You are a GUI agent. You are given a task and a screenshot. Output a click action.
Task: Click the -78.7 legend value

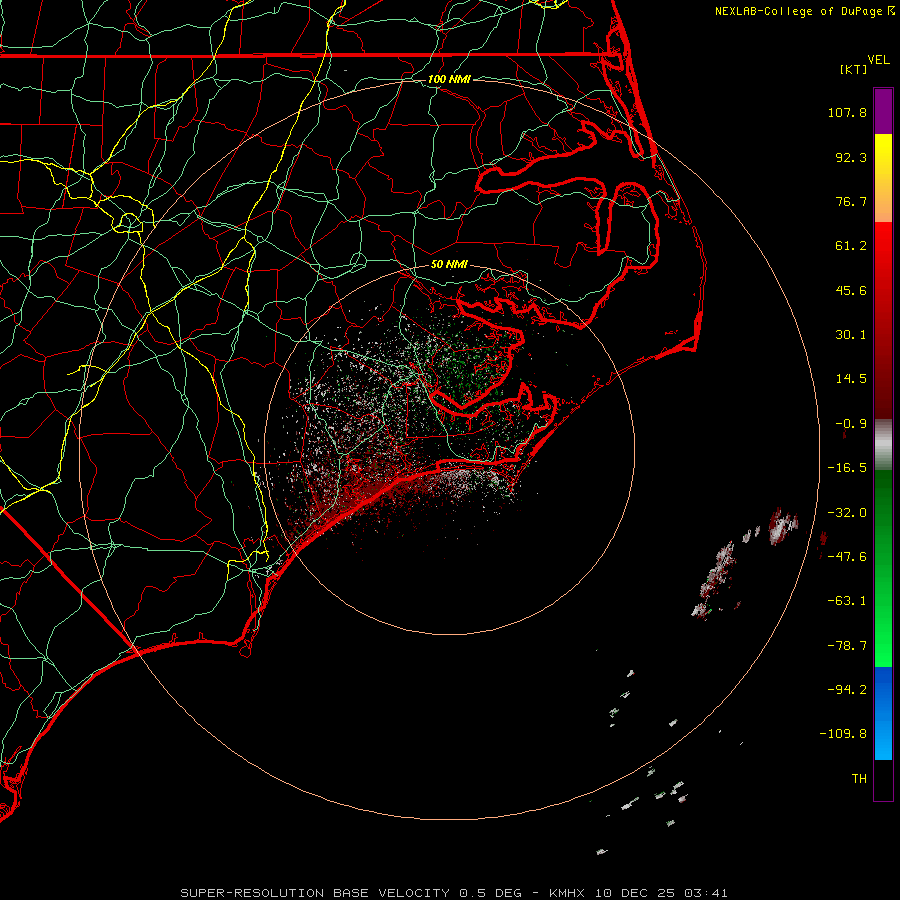[847, 646]
